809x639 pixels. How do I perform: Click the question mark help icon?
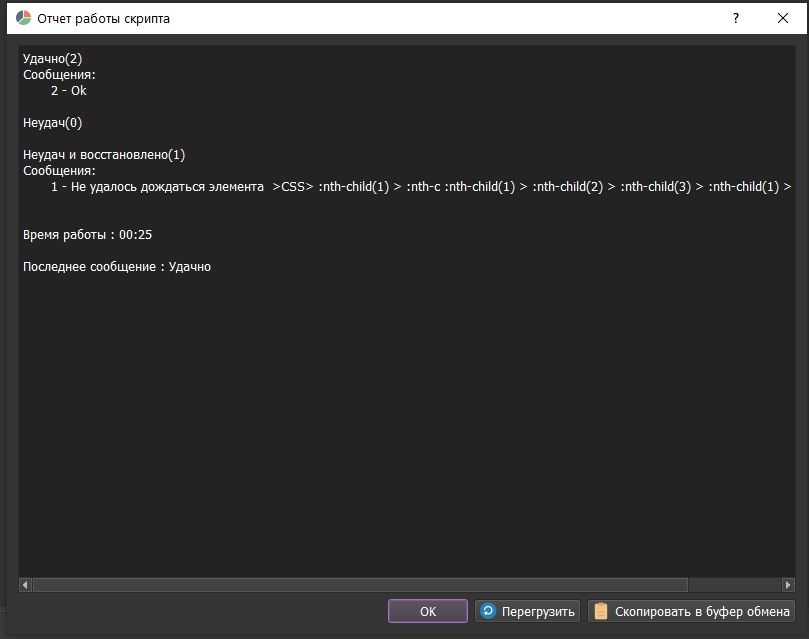pyautogui.click(x=735, y=18)
